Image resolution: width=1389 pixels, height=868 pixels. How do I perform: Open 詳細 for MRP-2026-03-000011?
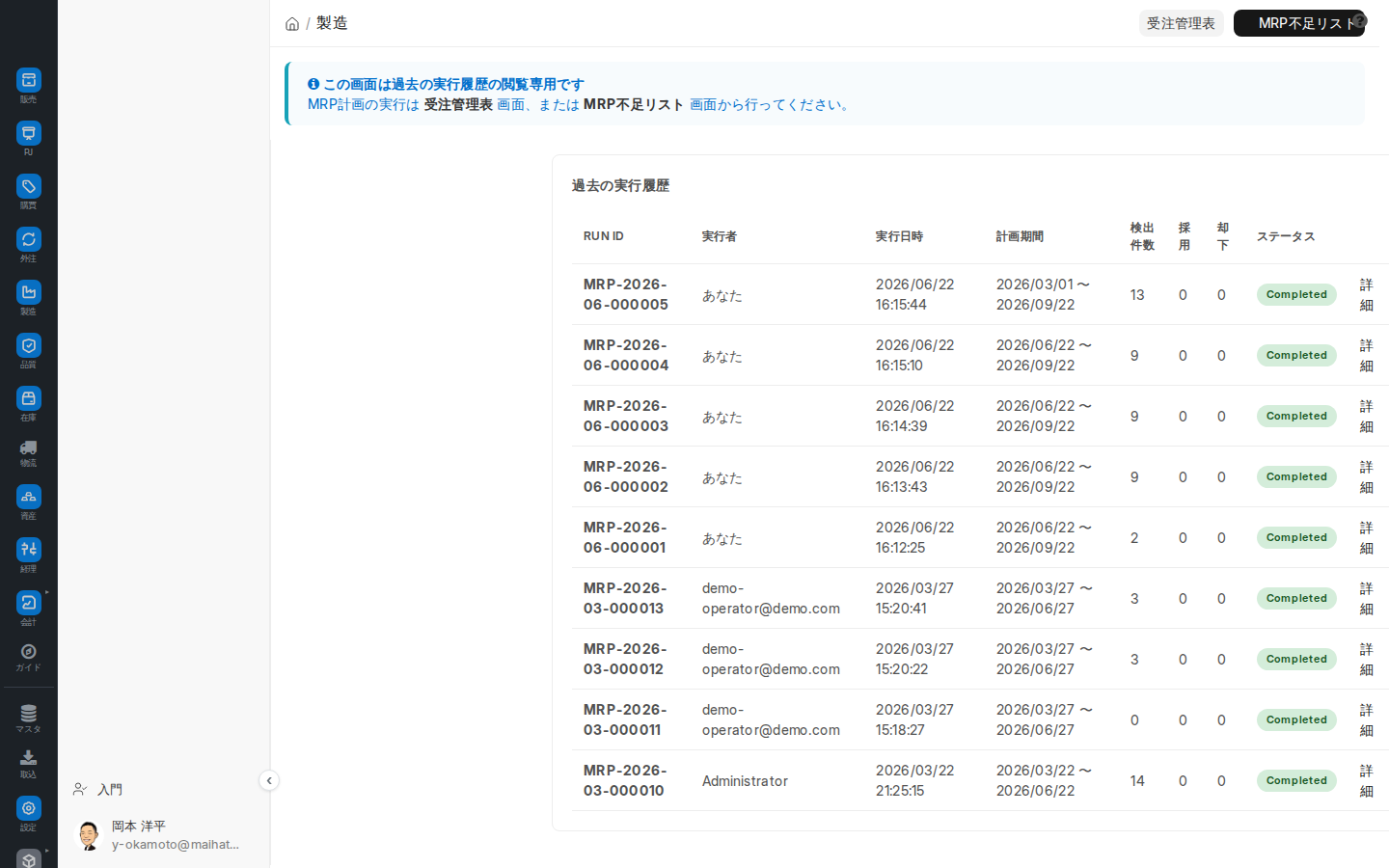1367,719
